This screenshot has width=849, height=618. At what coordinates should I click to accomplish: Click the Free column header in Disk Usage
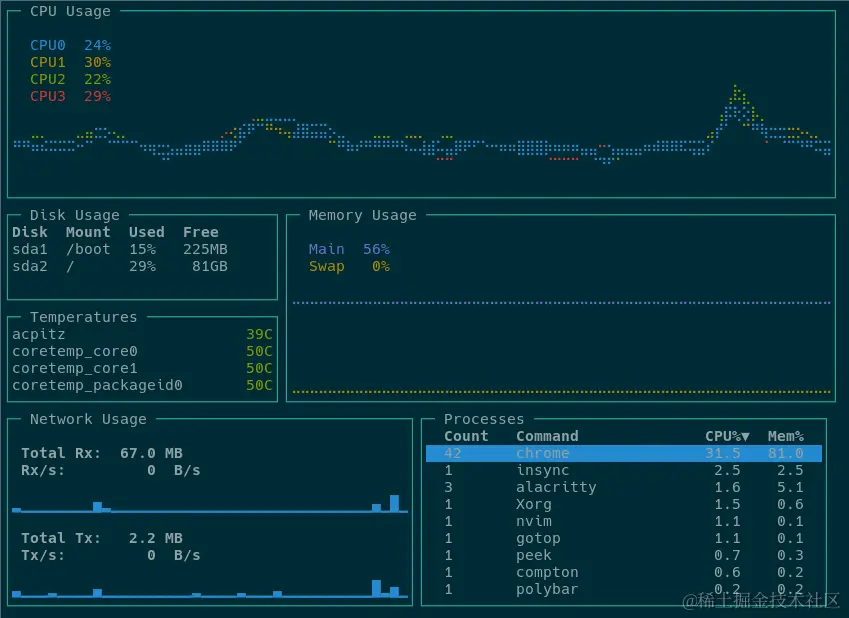tap(201, 232)
